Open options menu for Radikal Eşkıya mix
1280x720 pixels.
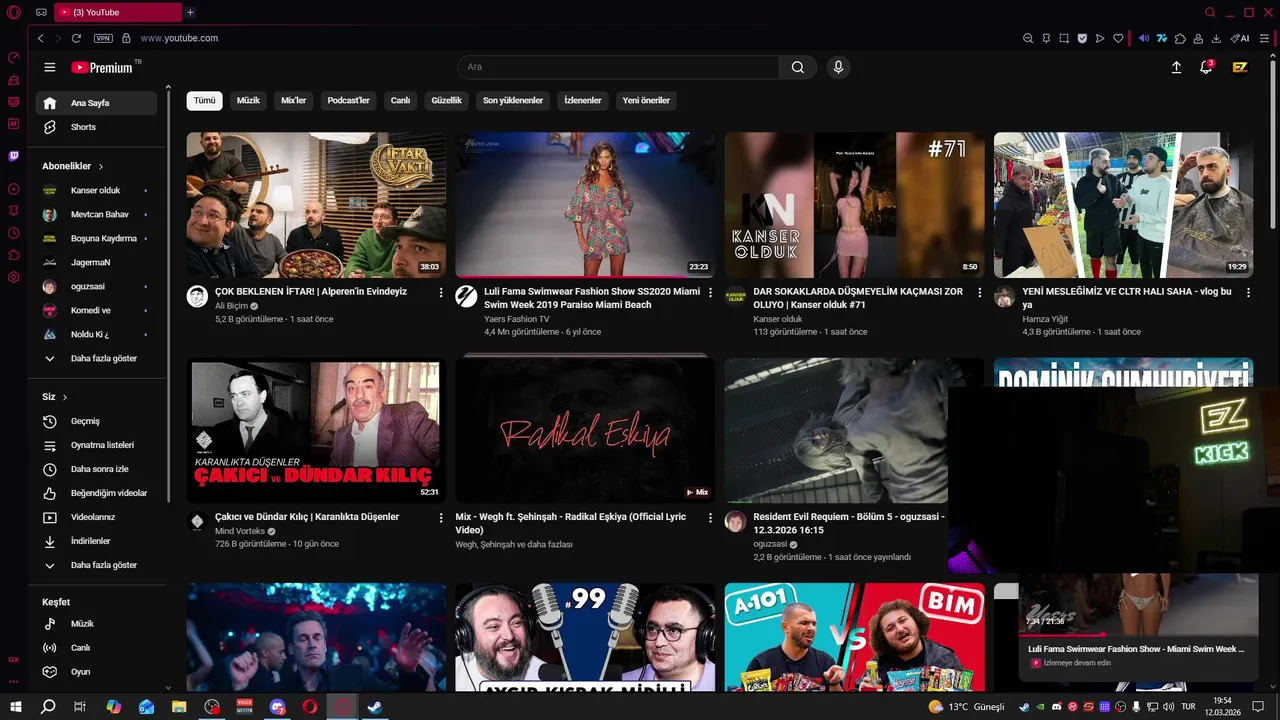(x=710, y=518)
